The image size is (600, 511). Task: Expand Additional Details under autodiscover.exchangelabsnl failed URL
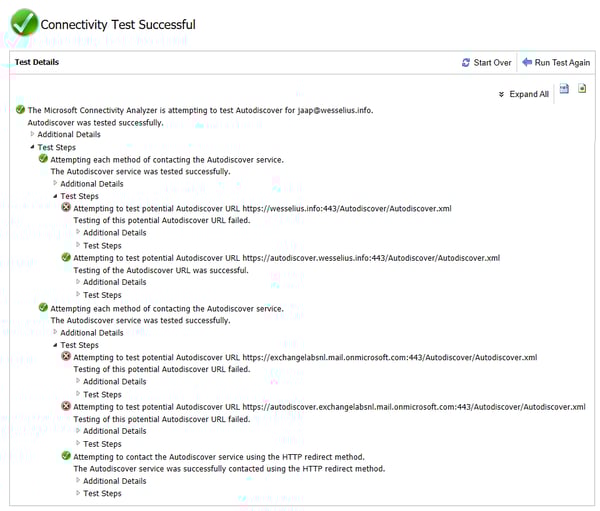[x=115, y=431]
